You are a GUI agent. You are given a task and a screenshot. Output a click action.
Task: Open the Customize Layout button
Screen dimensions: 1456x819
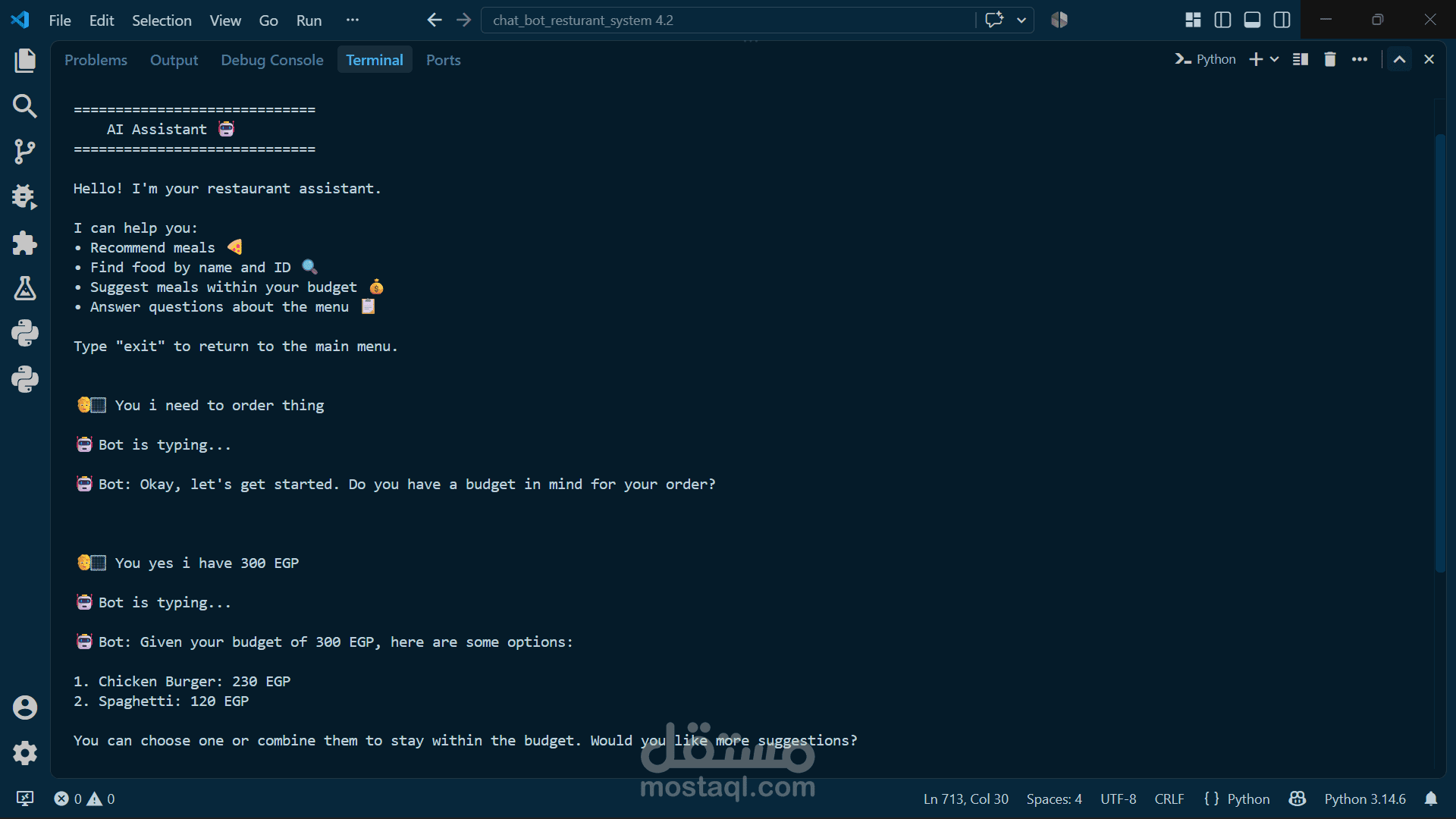click(x=1193, y=20)
